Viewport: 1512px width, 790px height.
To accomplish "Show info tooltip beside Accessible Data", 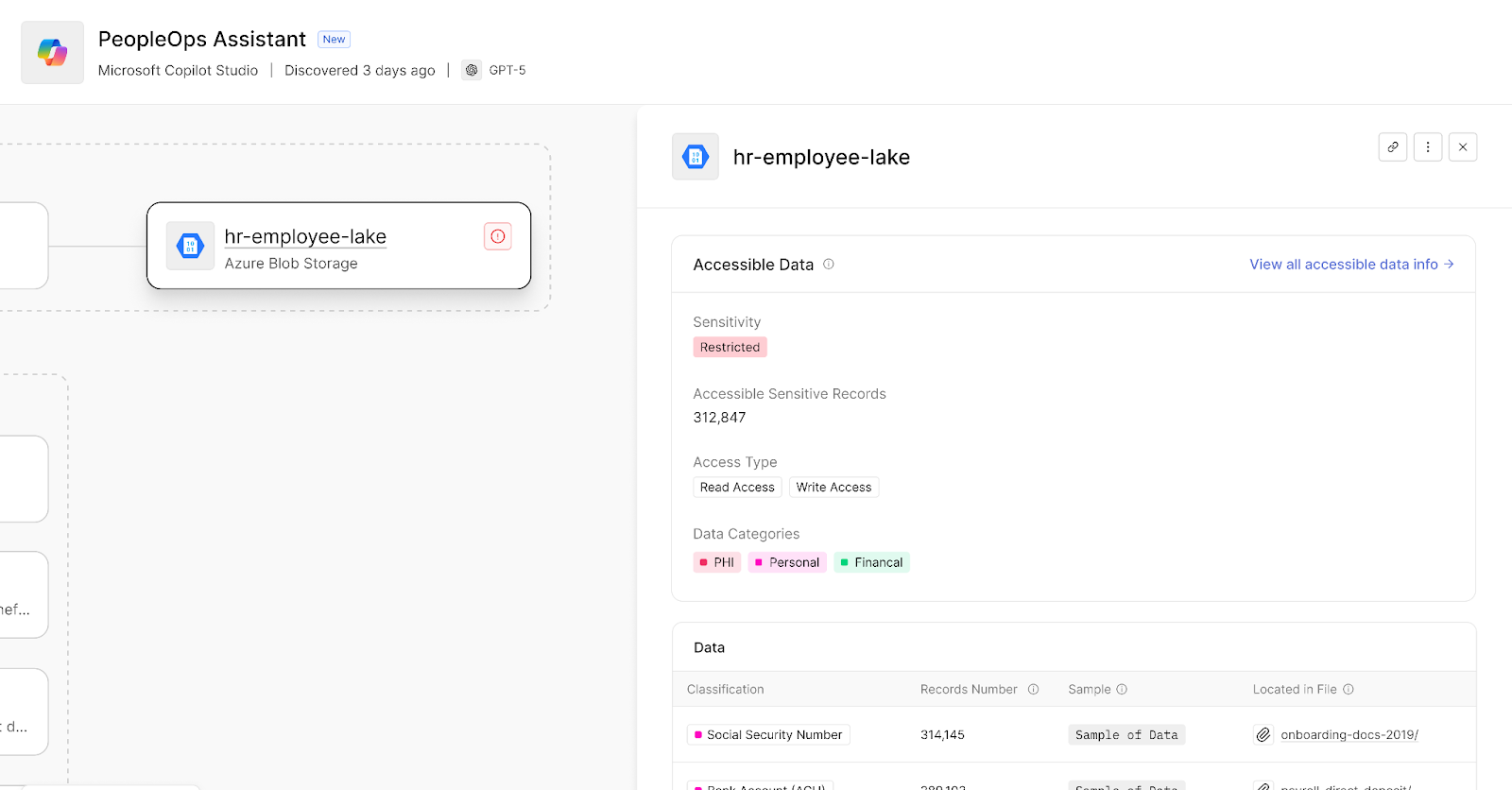I will (x=829, y=265).
